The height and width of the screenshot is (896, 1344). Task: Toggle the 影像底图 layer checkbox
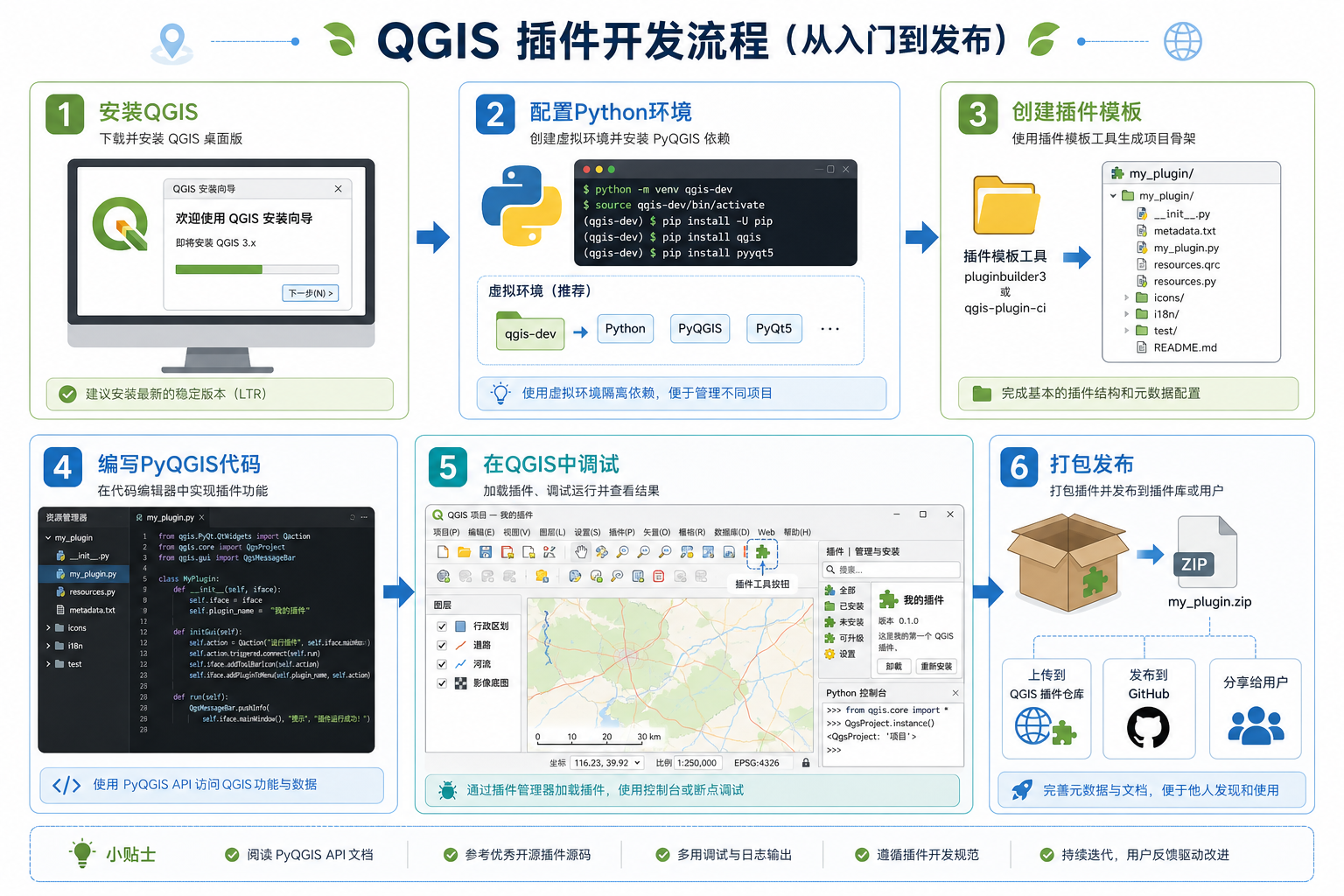(x=442, y=683)
